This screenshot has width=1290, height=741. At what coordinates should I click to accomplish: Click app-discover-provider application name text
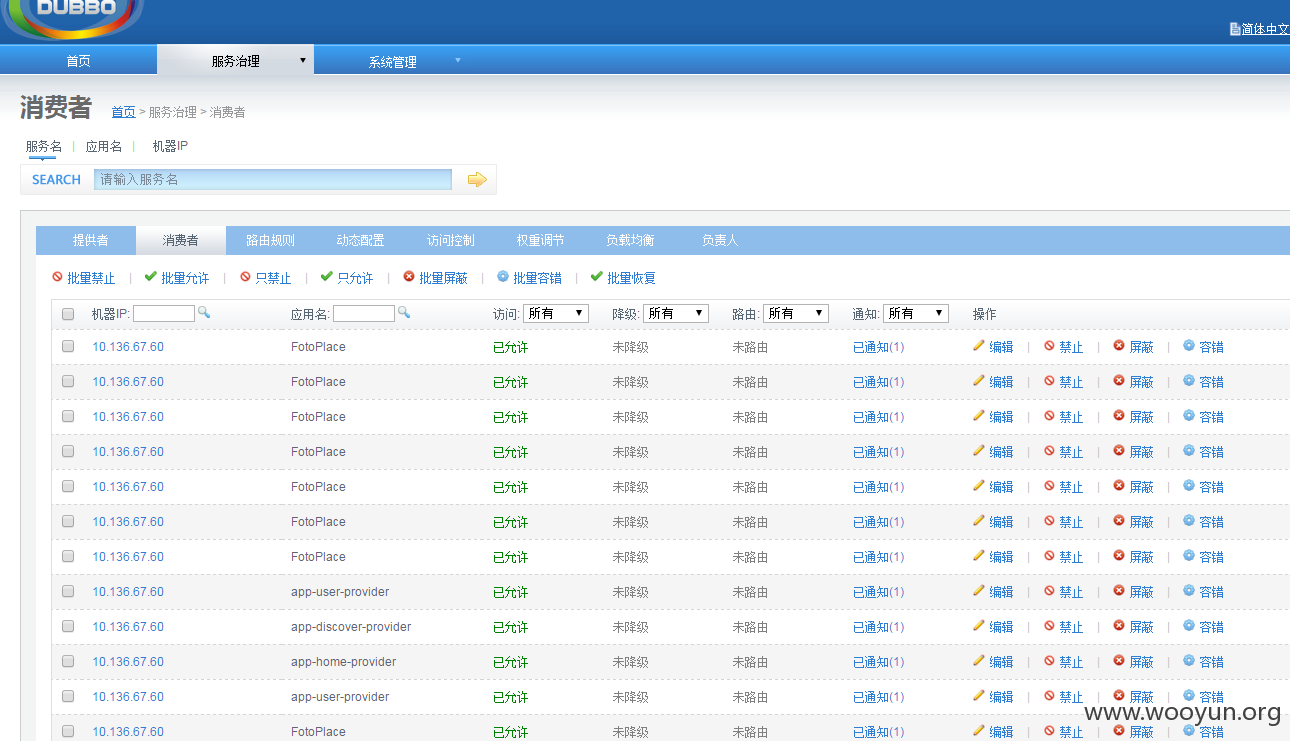click(351, 627)
